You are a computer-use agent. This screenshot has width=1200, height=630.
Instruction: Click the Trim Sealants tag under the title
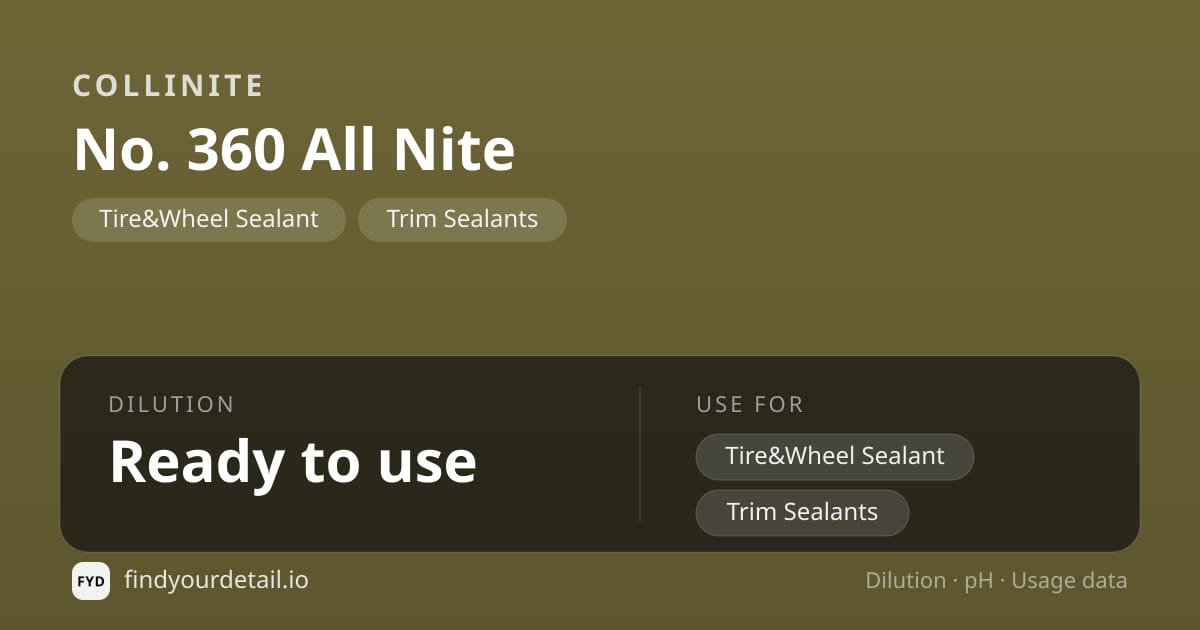tap(462, 219)
